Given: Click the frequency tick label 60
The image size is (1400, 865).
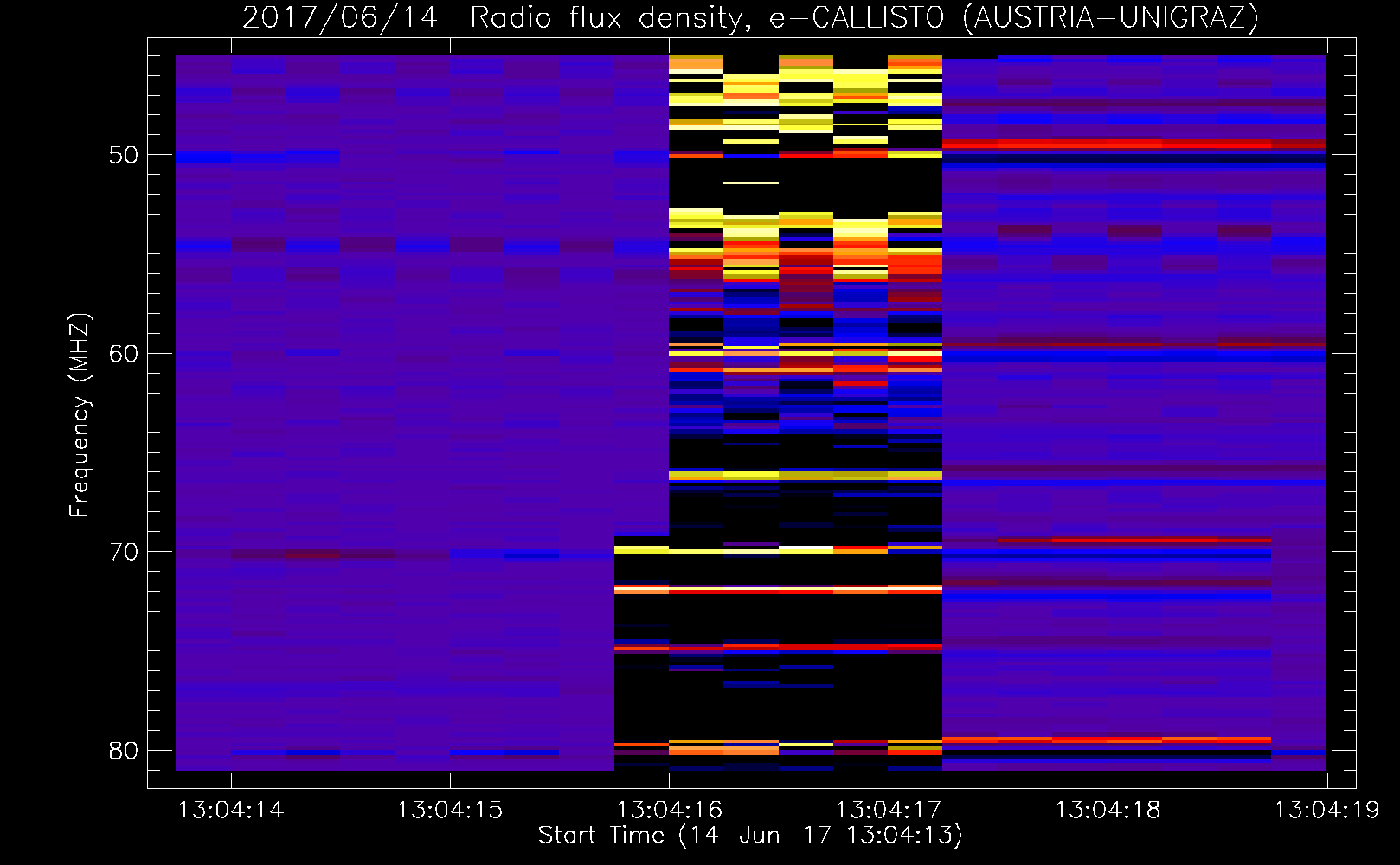Looking at the screenshot, I should [x=124, y=354].
